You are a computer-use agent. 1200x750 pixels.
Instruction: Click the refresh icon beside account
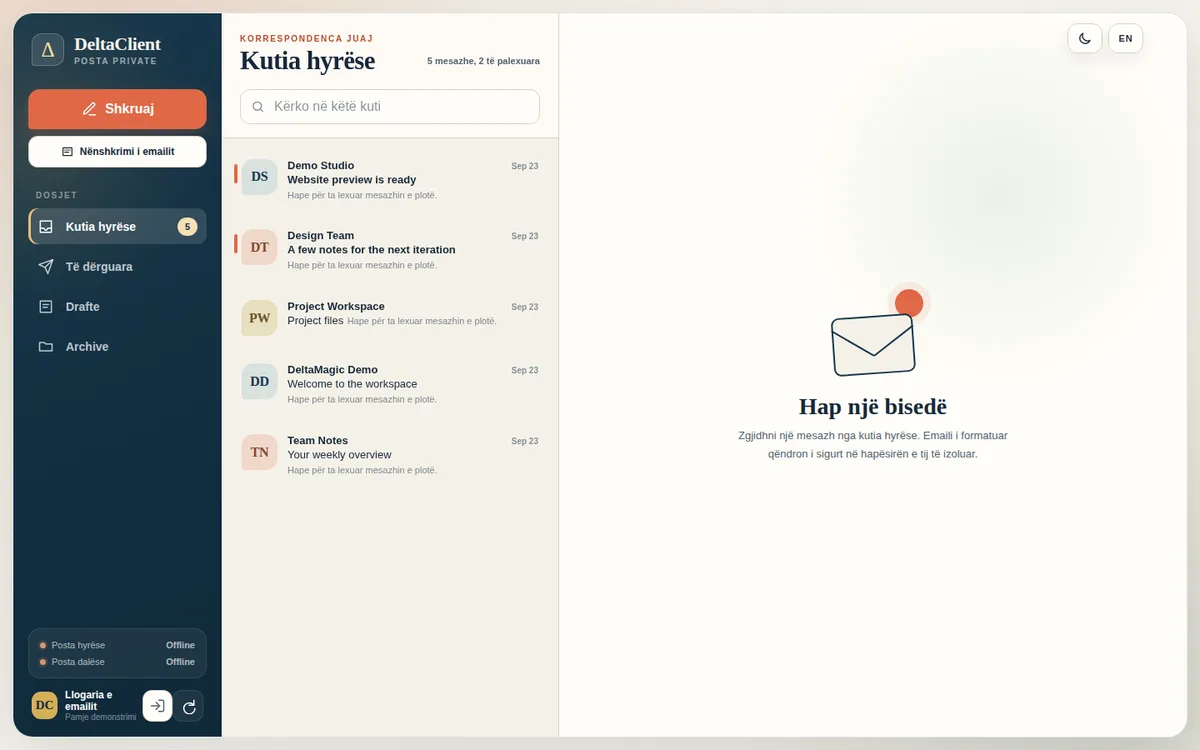[189, 706]
